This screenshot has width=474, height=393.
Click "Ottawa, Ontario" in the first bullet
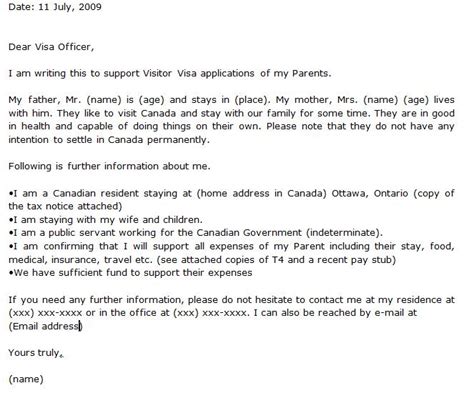tap(370, 193)
